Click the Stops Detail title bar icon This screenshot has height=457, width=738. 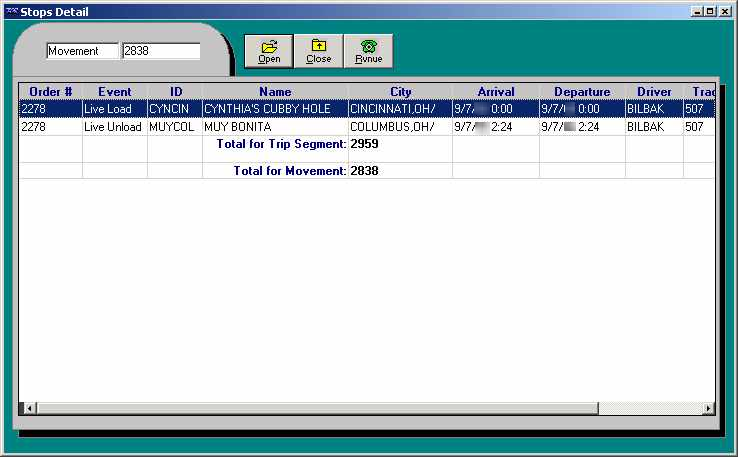coord(12,11)
